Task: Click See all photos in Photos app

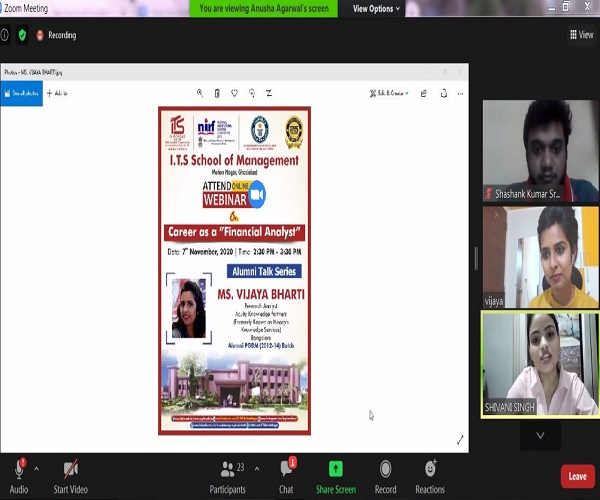Action: (21, 93)
